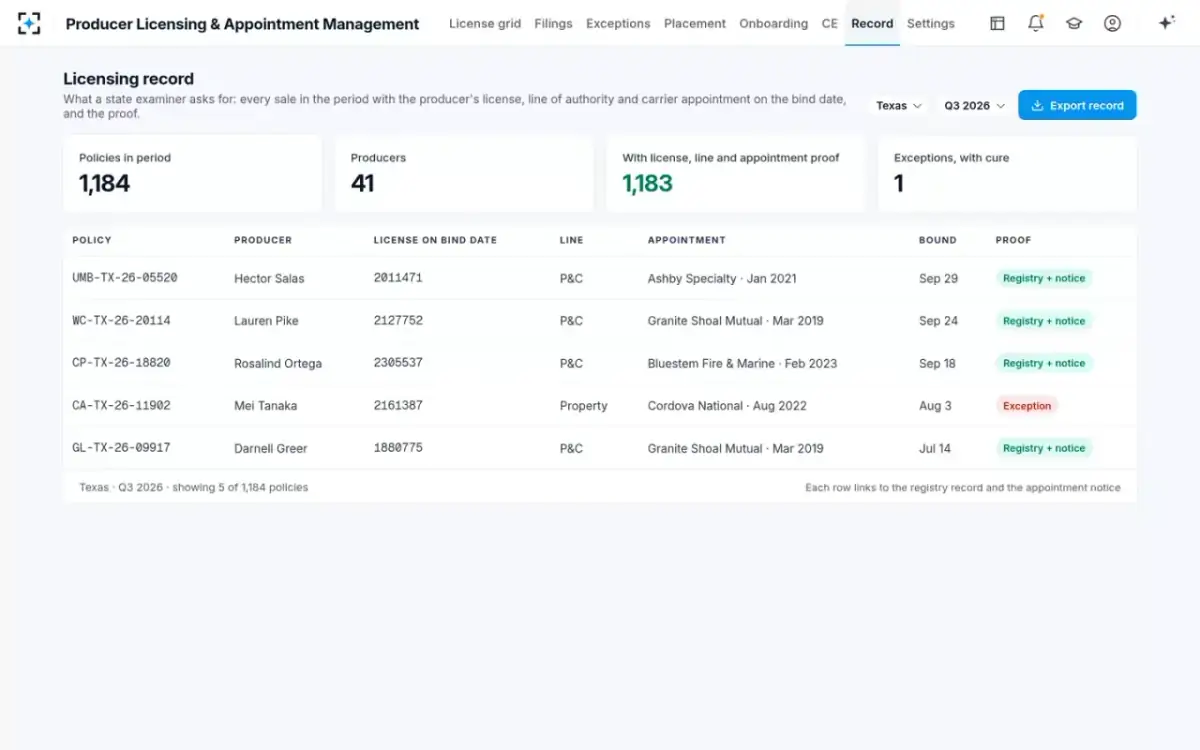Select policy UMB-TX-26-05520
Screen dimensions: 1200x750
click(x=125, y=278)
